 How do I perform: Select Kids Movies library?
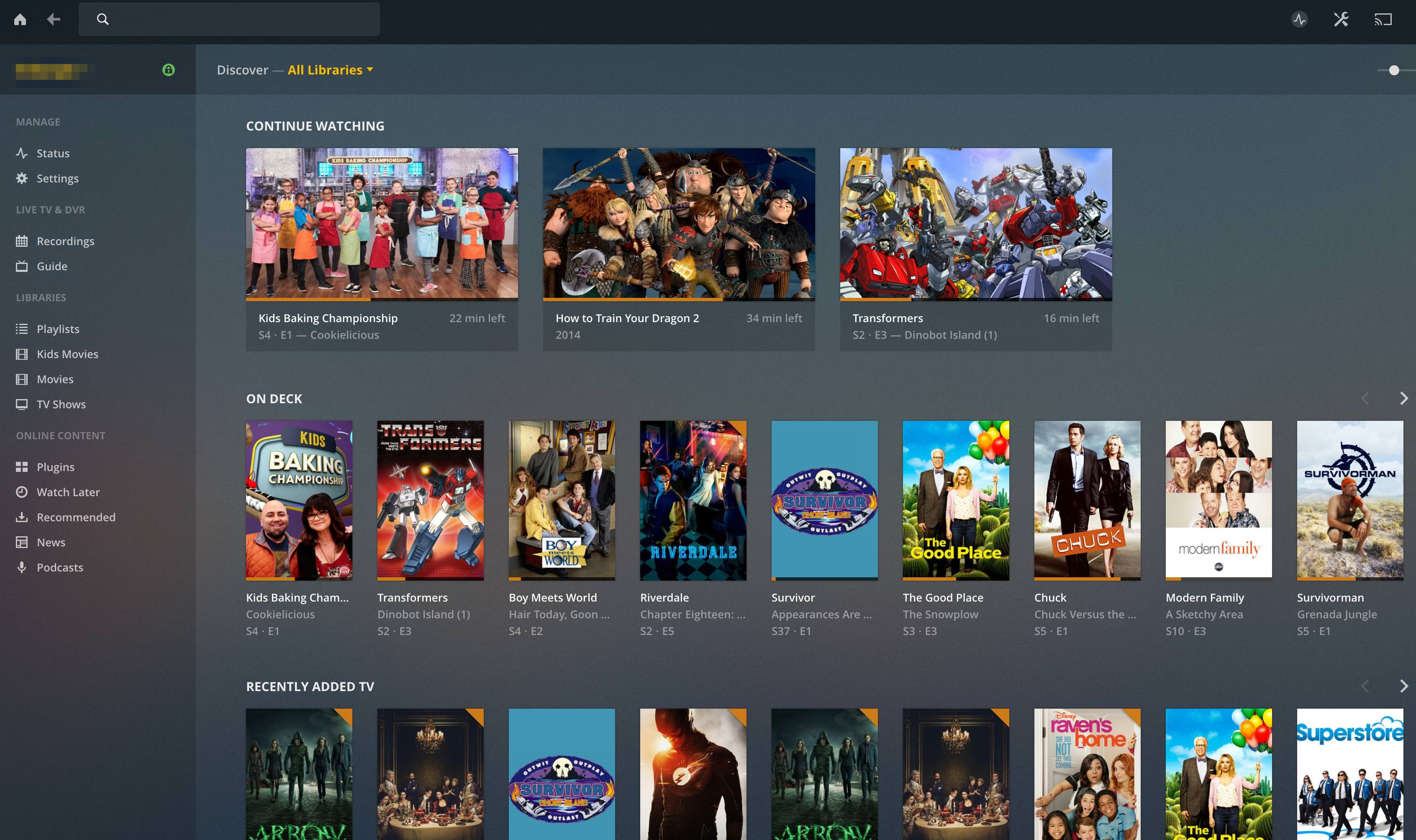coord(67,354)
